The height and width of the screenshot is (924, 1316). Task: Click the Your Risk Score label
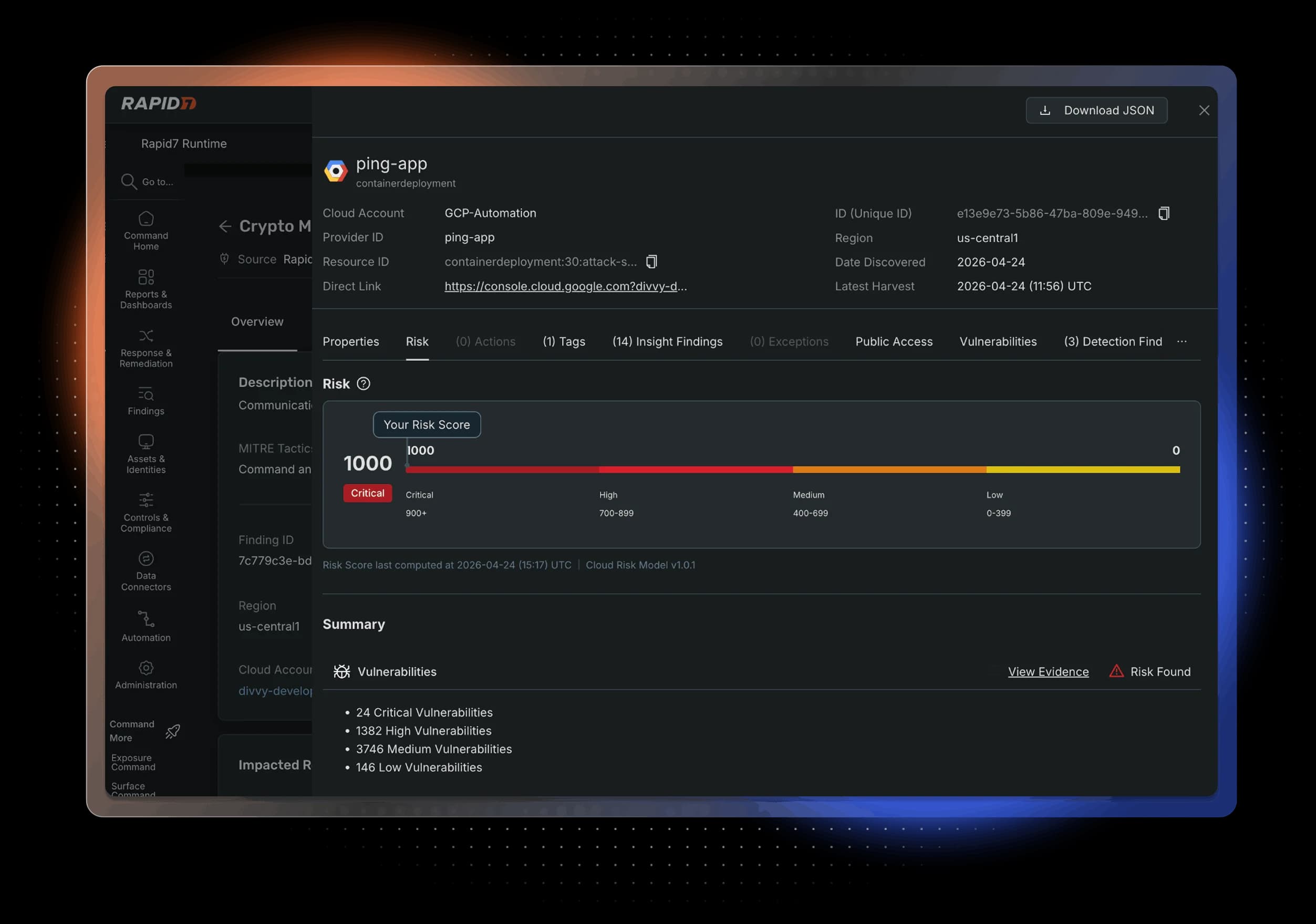(x=427, y=425)
